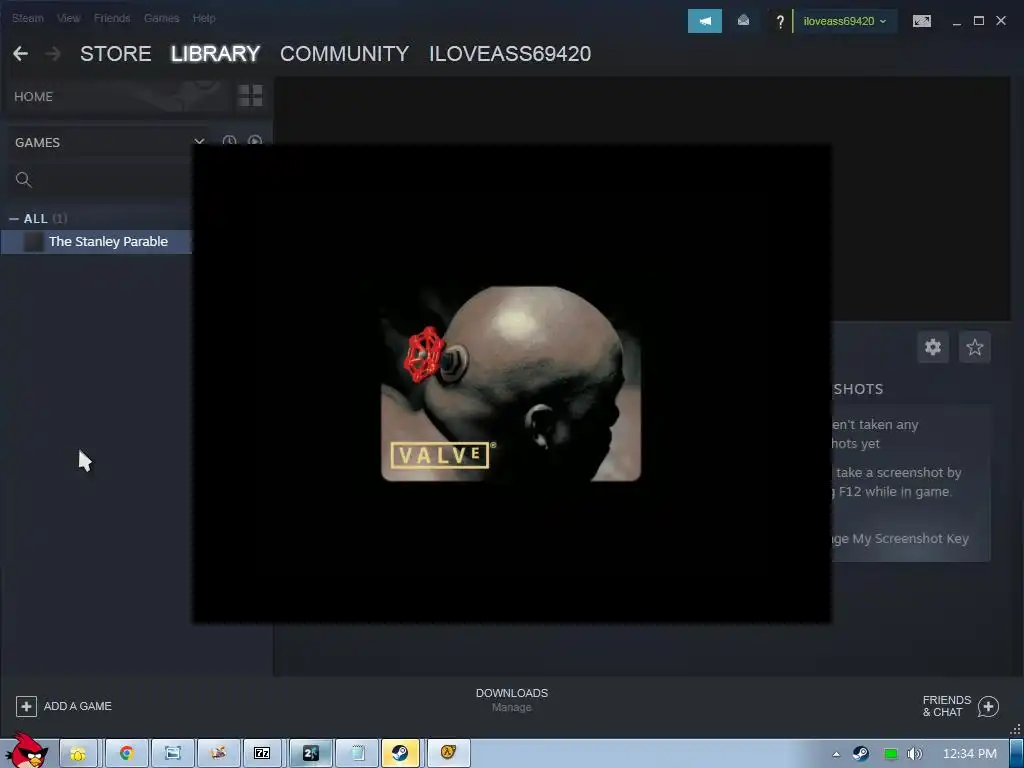
Task: Click the question mark help icon
Action: [780, 22]
